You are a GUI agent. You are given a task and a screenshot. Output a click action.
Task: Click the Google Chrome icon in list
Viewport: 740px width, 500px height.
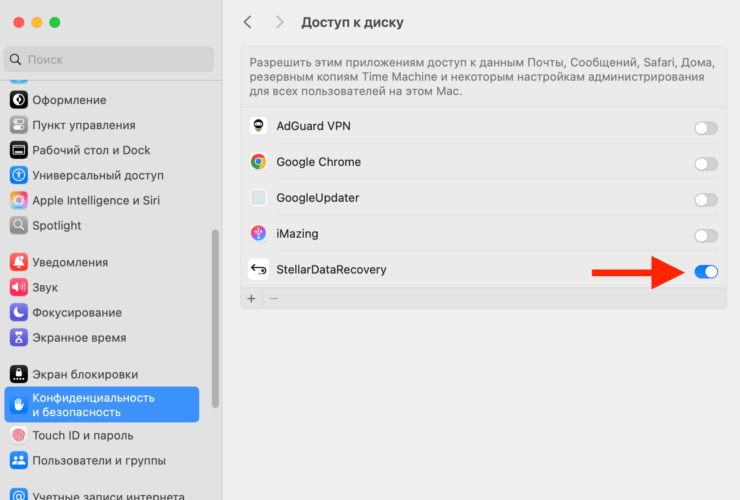pyautogui.click(x=259, y=162)
